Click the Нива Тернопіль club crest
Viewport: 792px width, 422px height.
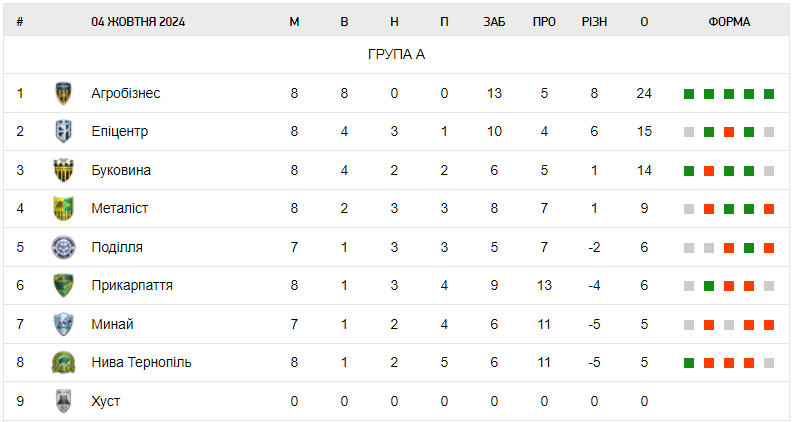tap(63, 362)
